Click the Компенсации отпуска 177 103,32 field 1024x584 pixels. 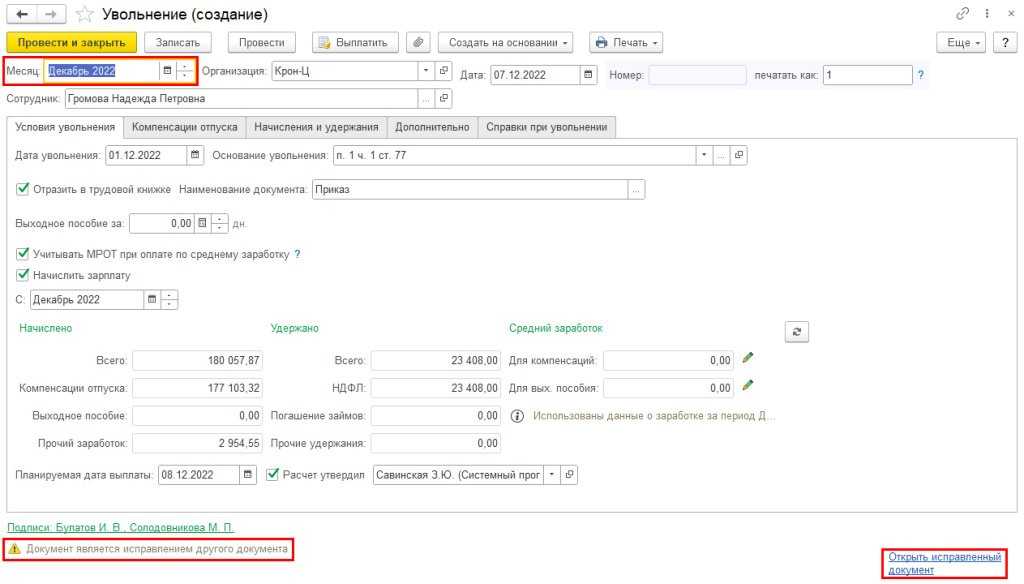pos(197,388)
